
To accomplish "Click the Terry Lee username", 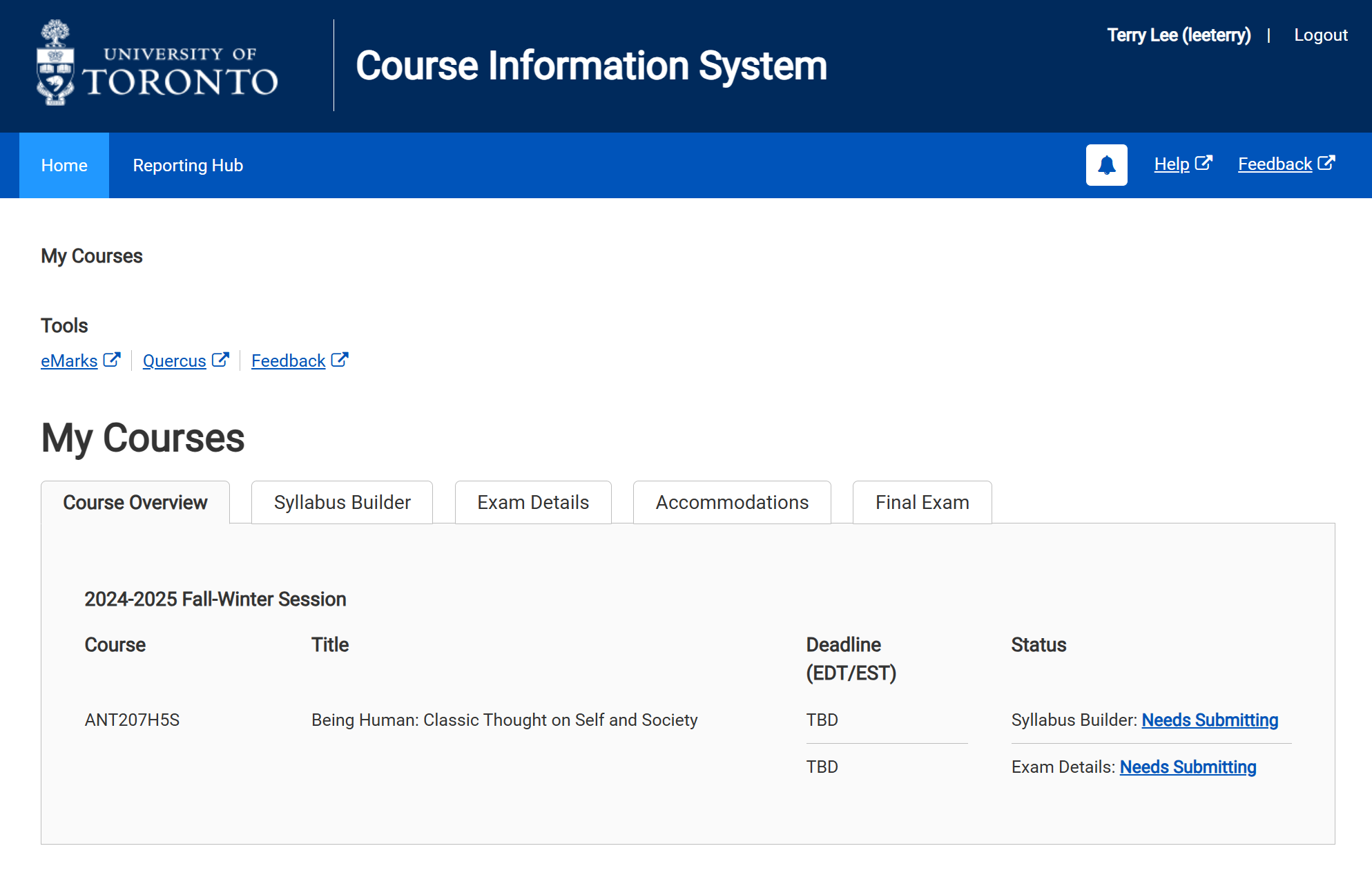I will point(1178,35).
